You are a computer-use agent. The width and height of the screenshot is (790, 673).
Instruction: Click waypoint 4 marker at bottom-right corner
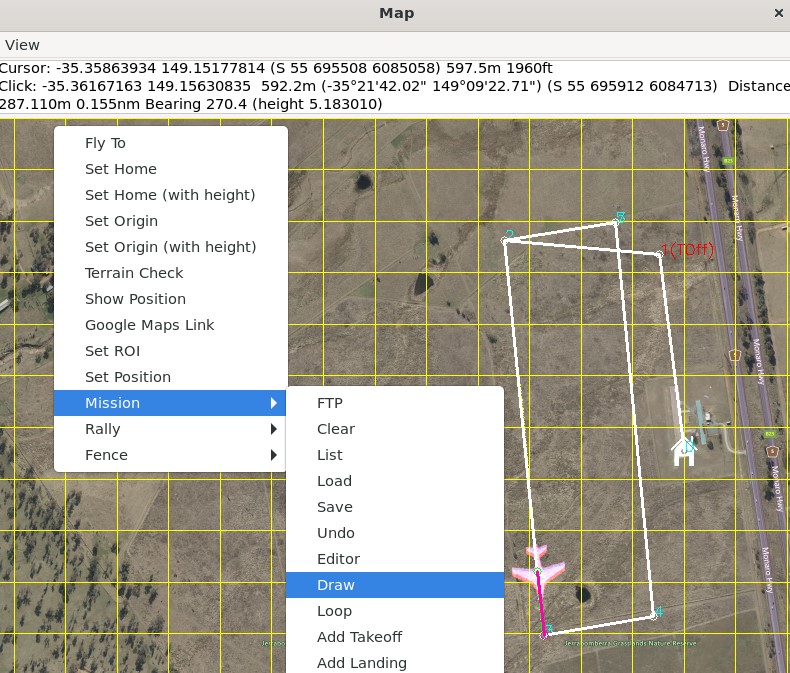(x=653, y=615)
